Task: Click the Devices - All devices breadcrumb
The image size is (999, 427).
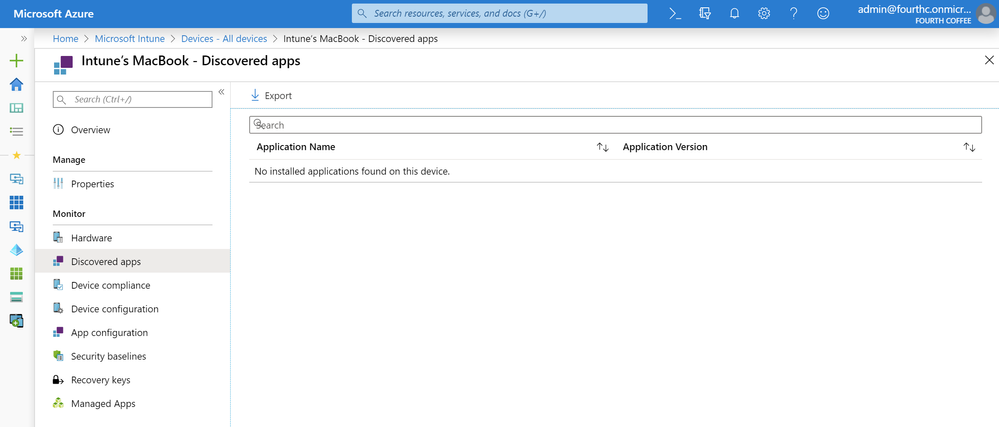Action: click(x=224, y=38)
